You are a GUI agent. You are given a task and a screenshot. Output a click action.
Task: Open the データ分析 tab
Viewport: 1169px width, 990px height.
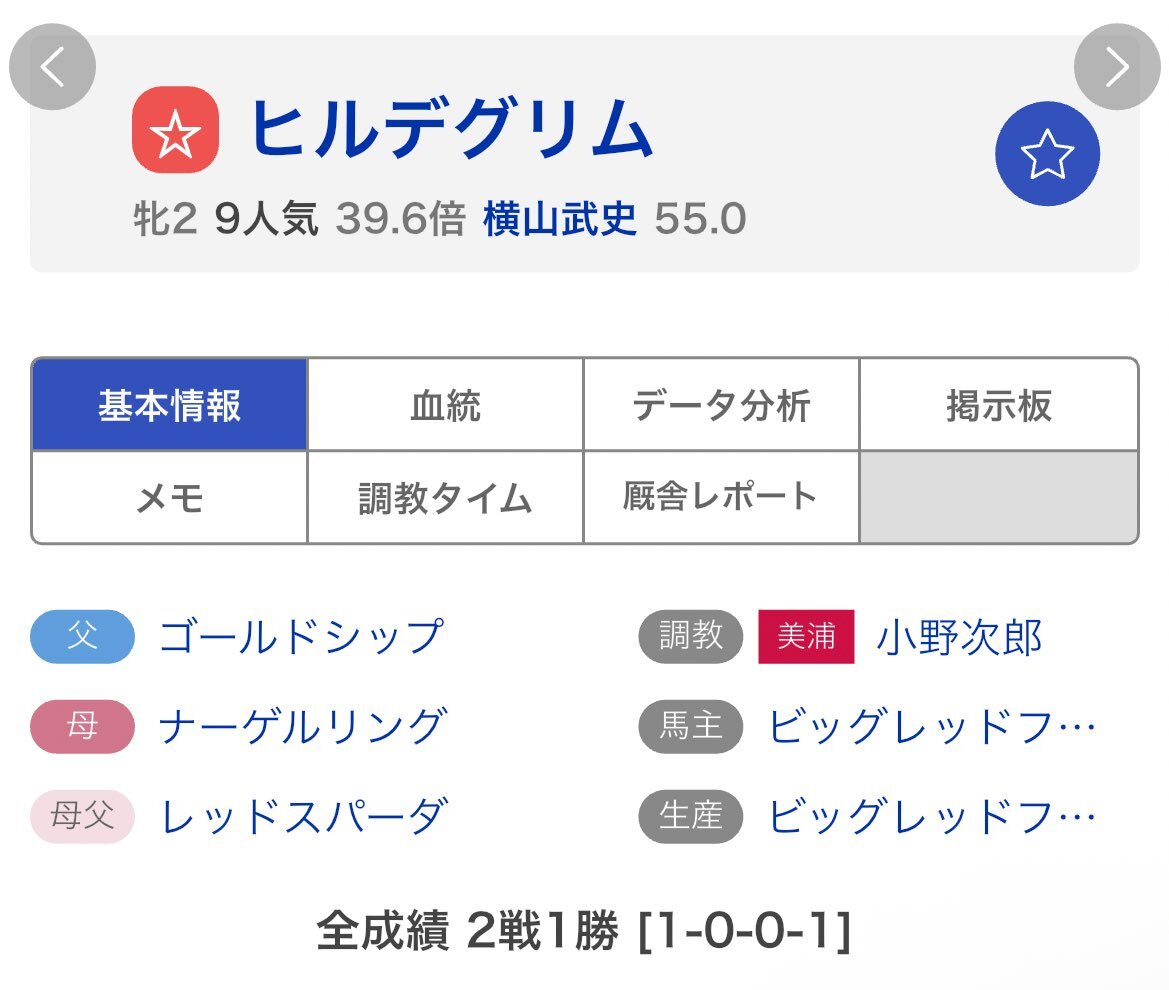pyautogui.click(x=721, y=405)
